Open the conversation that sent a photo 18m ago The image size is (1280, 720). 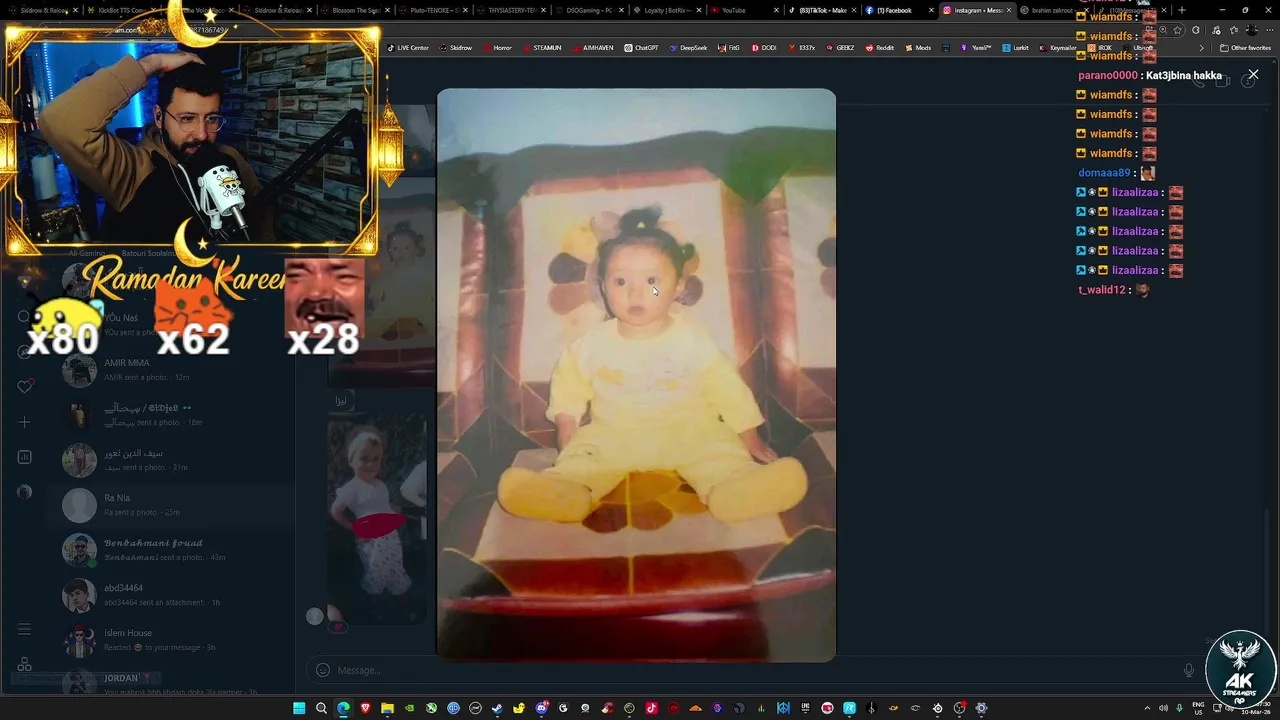pos(170,415)
